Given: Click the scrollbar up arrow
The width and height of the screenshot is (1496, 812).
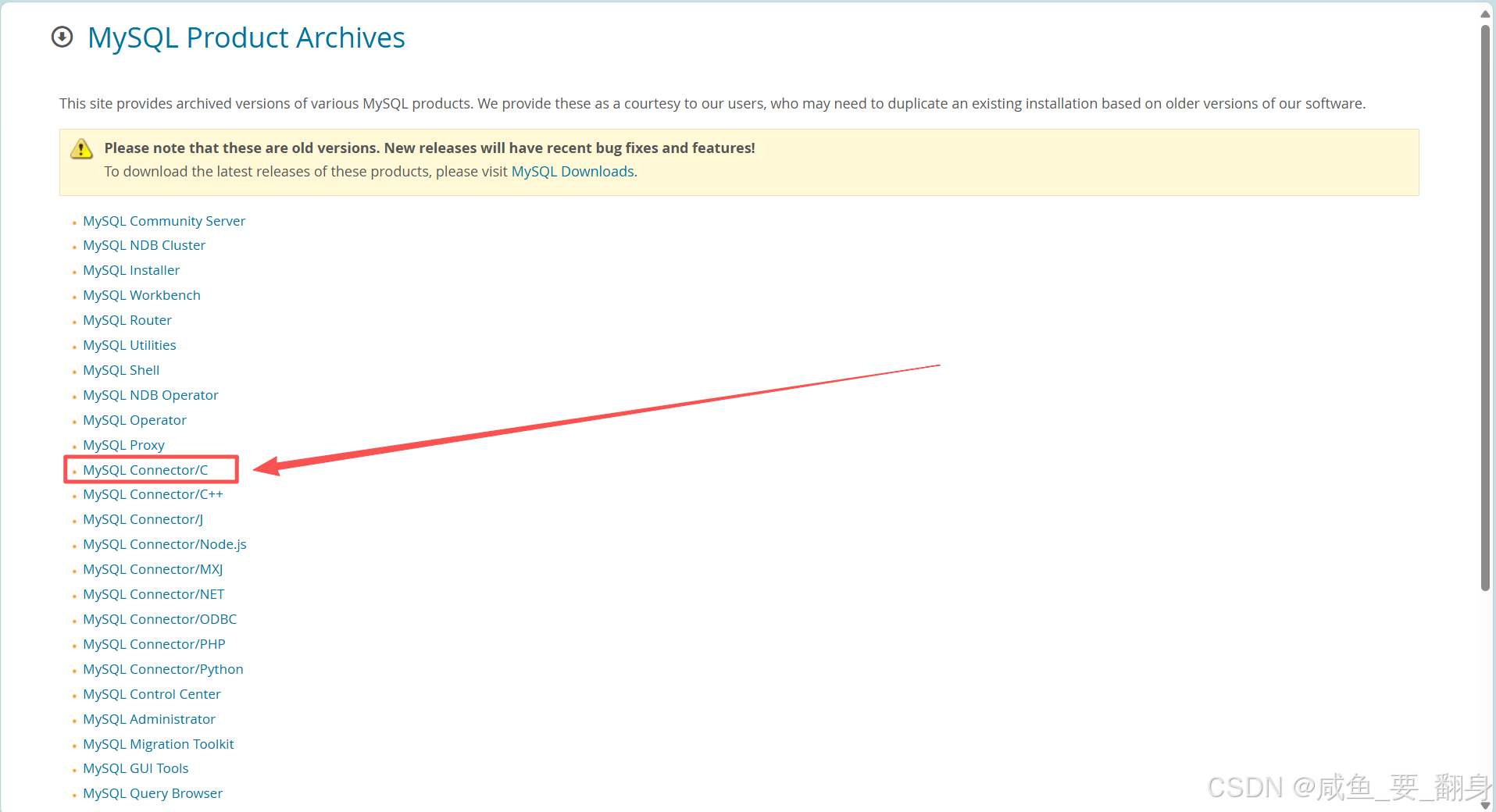Looking at the screenshot, I should pyautogui.click(x=1486, y=13).
